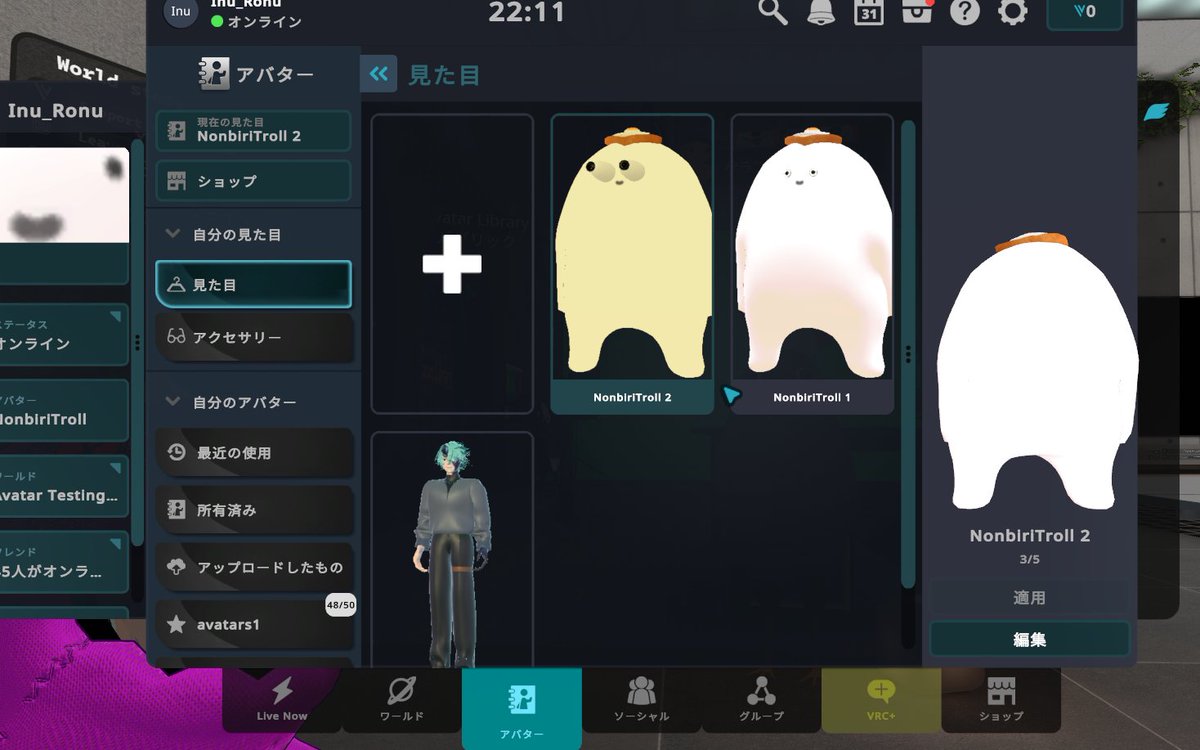This screenshot has height=750, width=1200.
Task: Click the 3/5 count text
Action: click(1029, 559)
